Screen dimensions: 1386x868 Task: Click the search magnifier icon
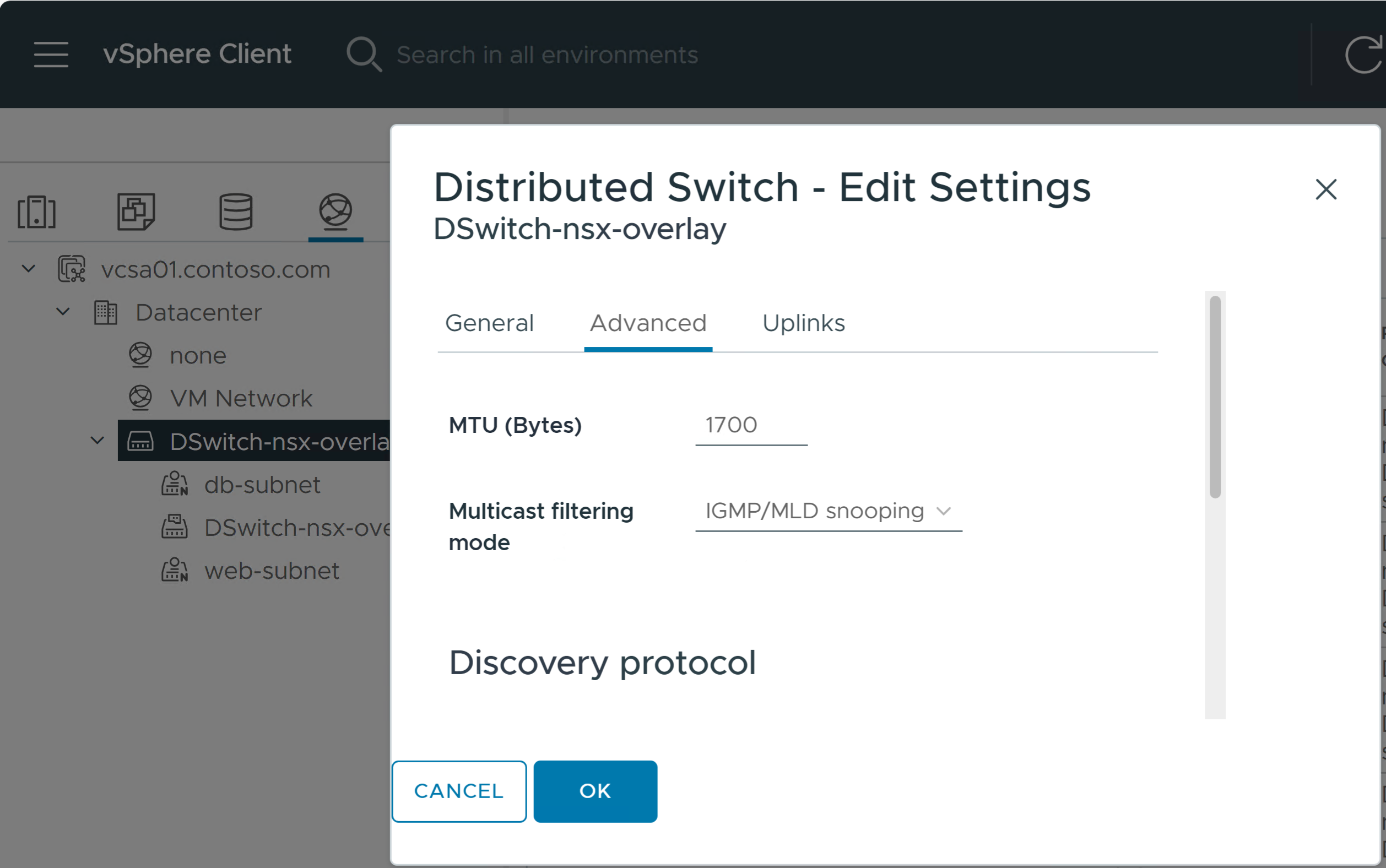tap(364, 55)
